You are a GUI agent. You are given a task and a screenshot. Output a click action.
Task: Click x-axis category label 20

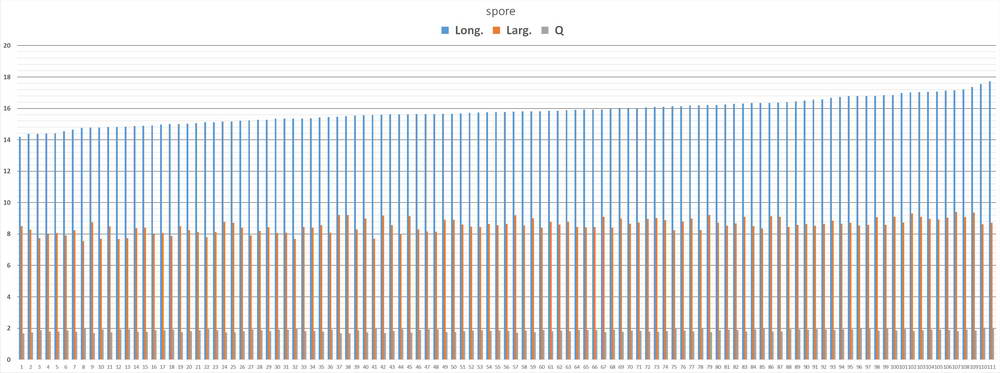pyautogui.click(x=189, y=367)
